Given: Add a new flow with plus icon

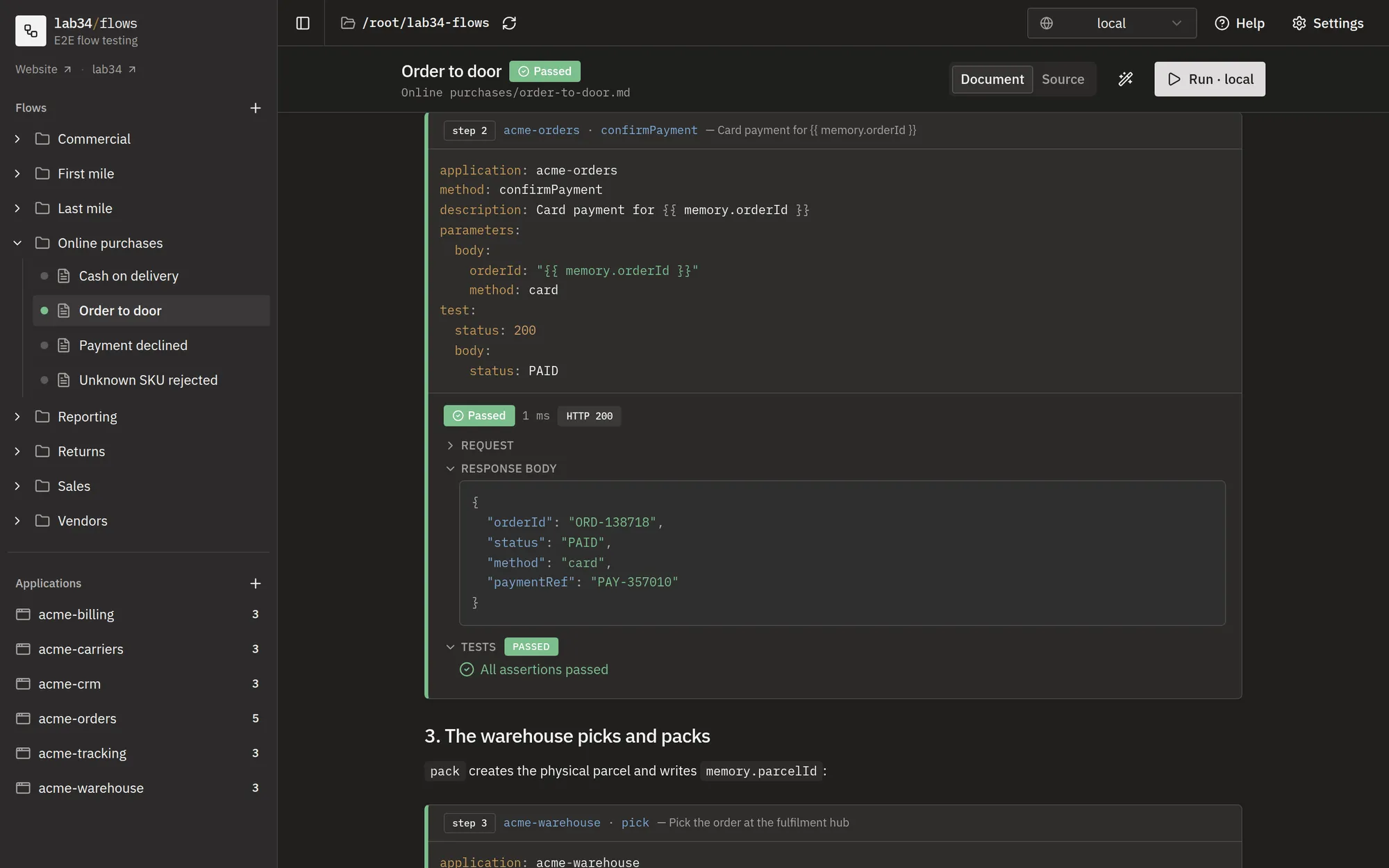Looking at the screenshot, I should pos(256,108).
